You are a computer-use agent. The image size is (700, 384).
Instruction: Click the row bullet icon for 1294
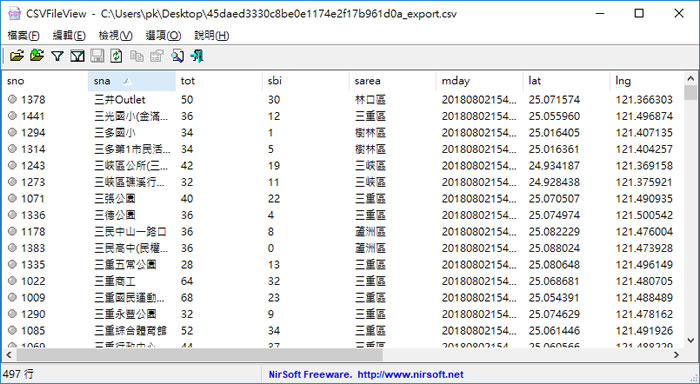click(12, 132)
